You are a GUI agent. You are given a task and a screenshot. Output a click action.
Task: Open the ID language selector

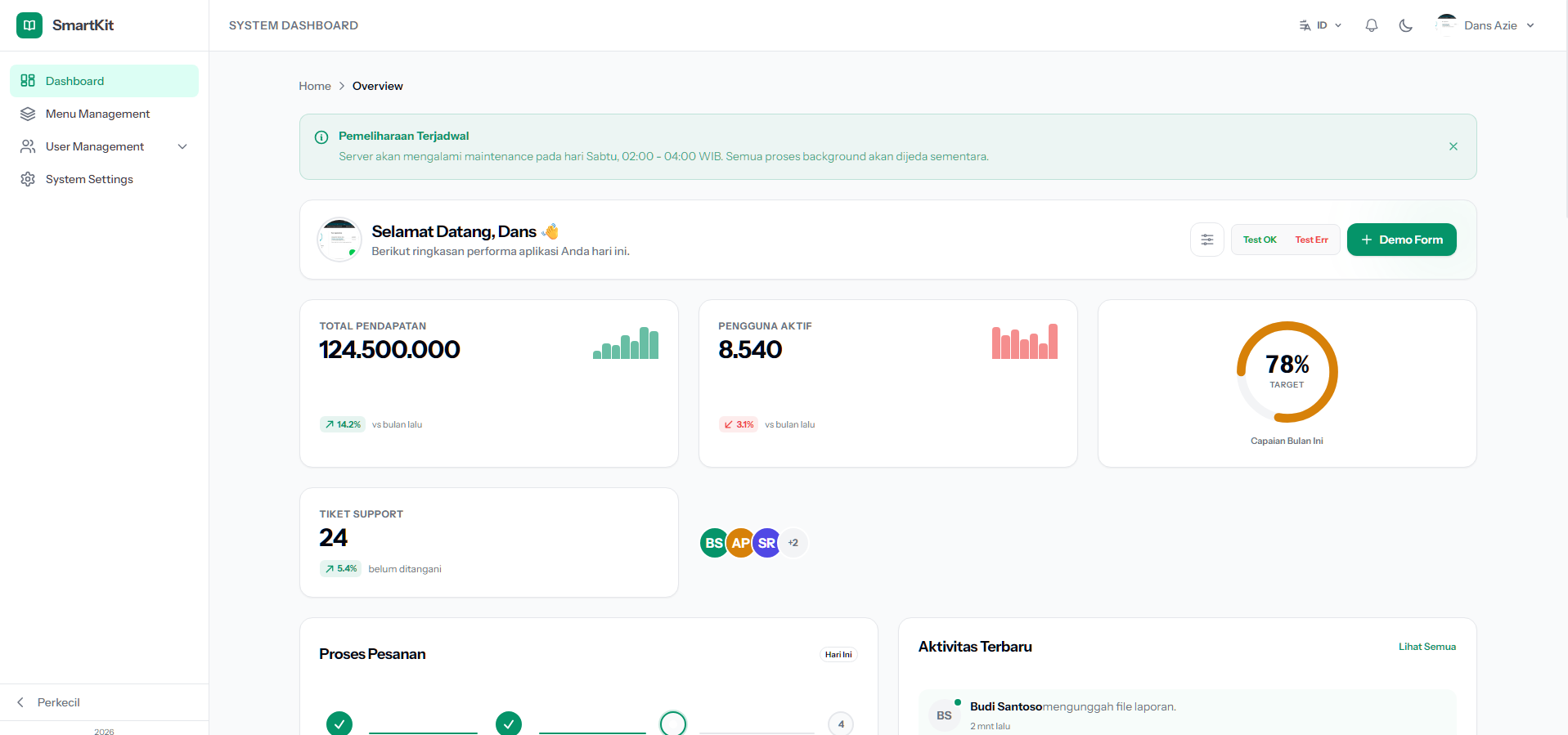pyautogui.click(x=1321, y=25)
